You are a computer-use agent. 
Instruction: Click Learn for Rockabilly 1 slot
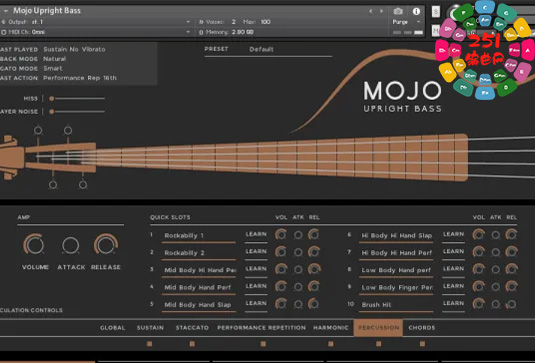coord(256,234)
